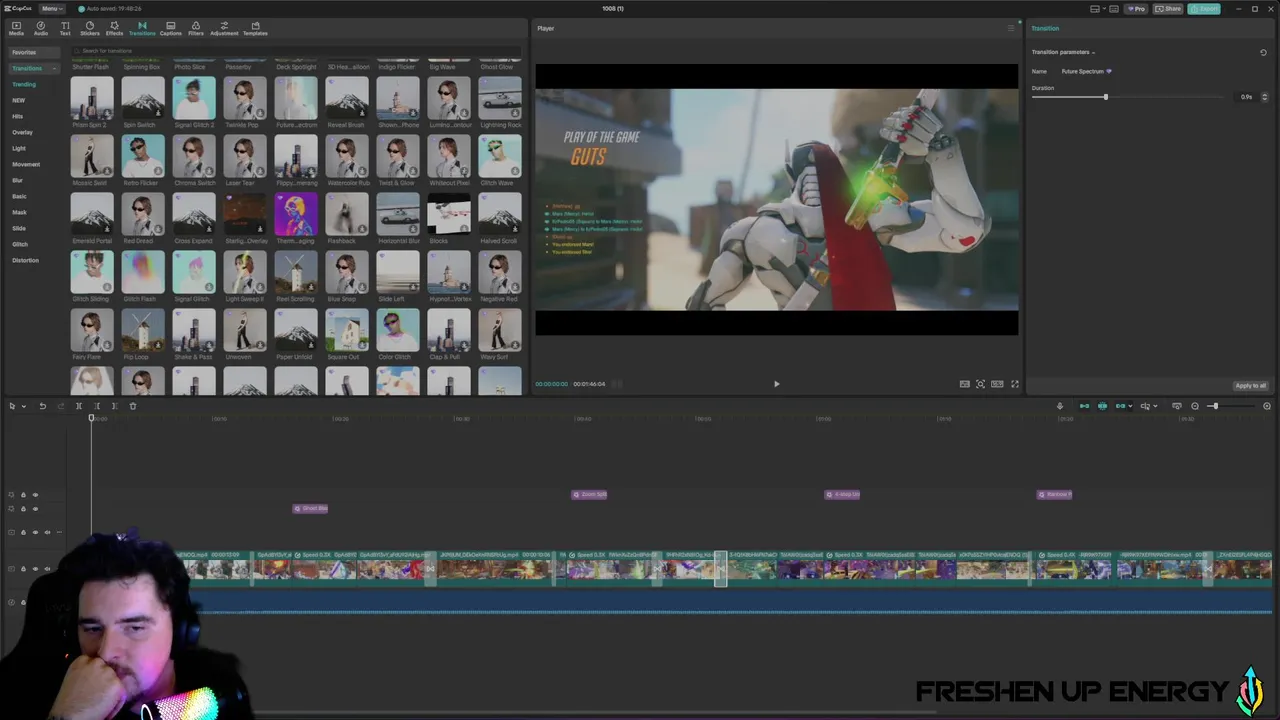
Task: Zoom out the timeline
Action: [1194, 406]
